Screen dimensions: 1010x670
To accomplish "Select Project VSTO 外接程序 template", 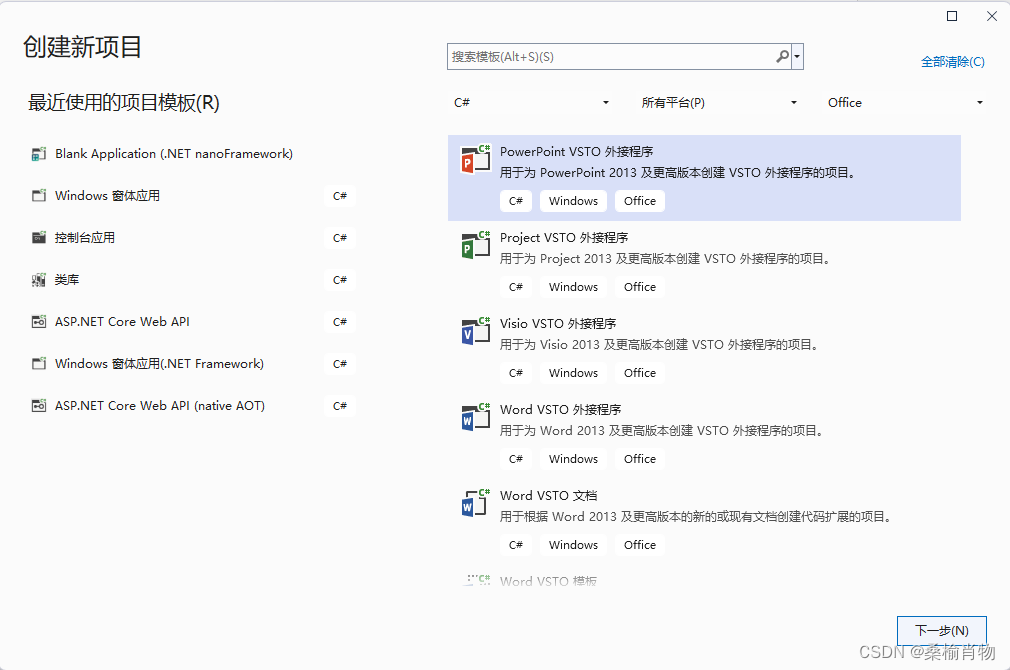I will [704, 263].
